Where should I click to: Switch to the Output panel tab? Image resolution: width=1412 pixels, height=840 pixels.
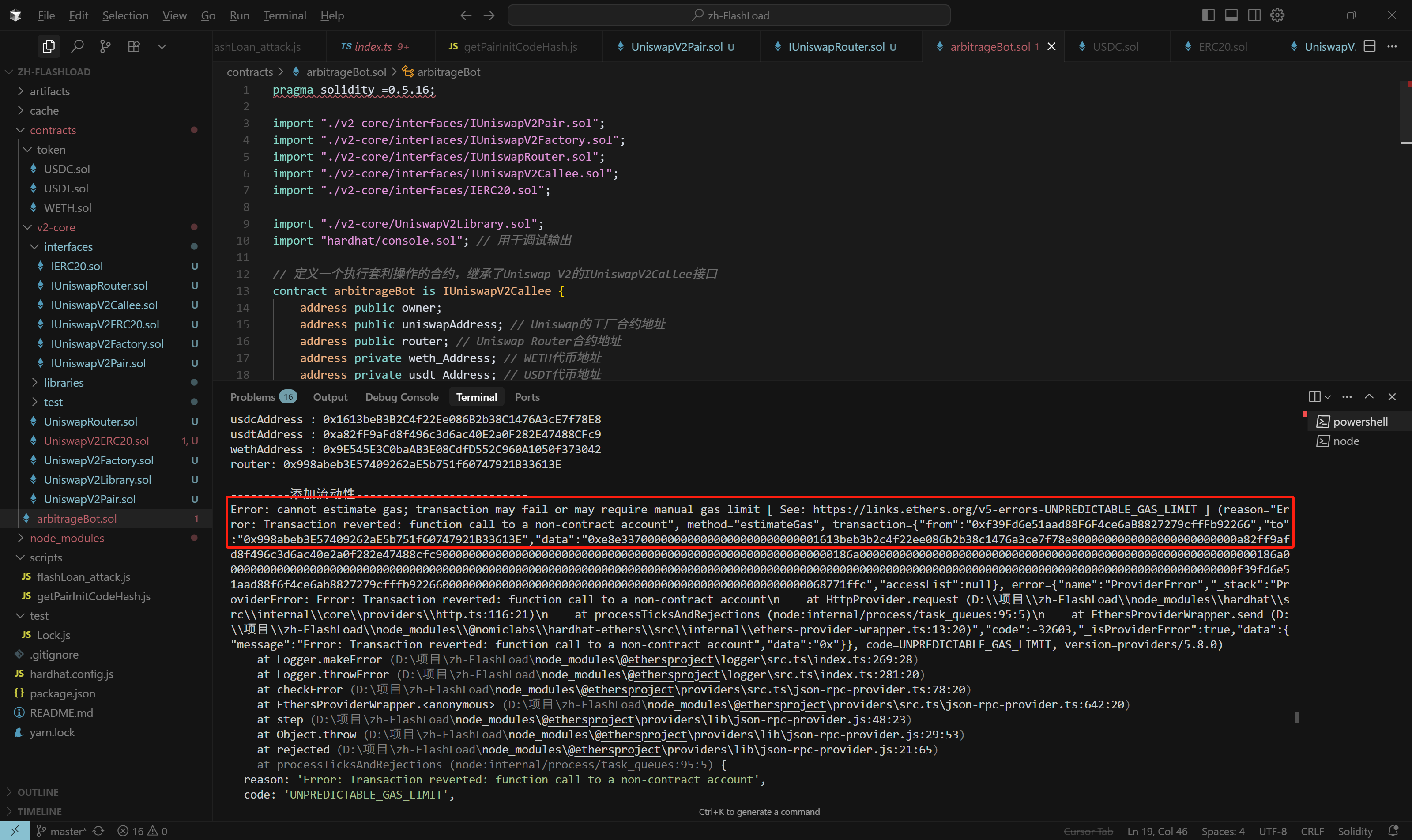pyautogui.click(x=330, y=397)
